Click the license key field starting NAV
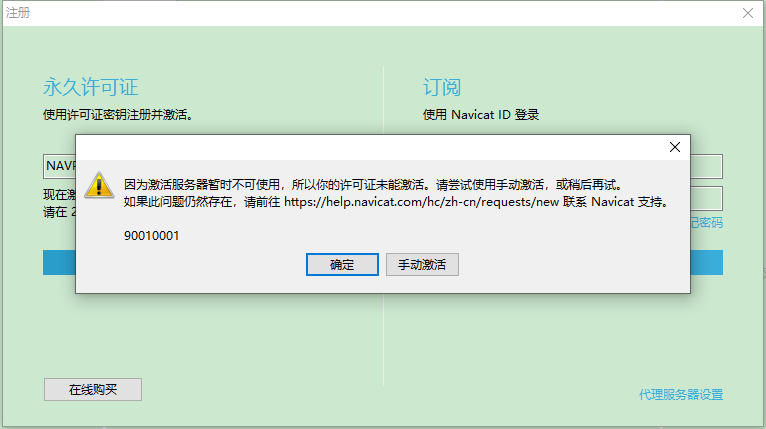The image size is (766, 429). (60, 166)
